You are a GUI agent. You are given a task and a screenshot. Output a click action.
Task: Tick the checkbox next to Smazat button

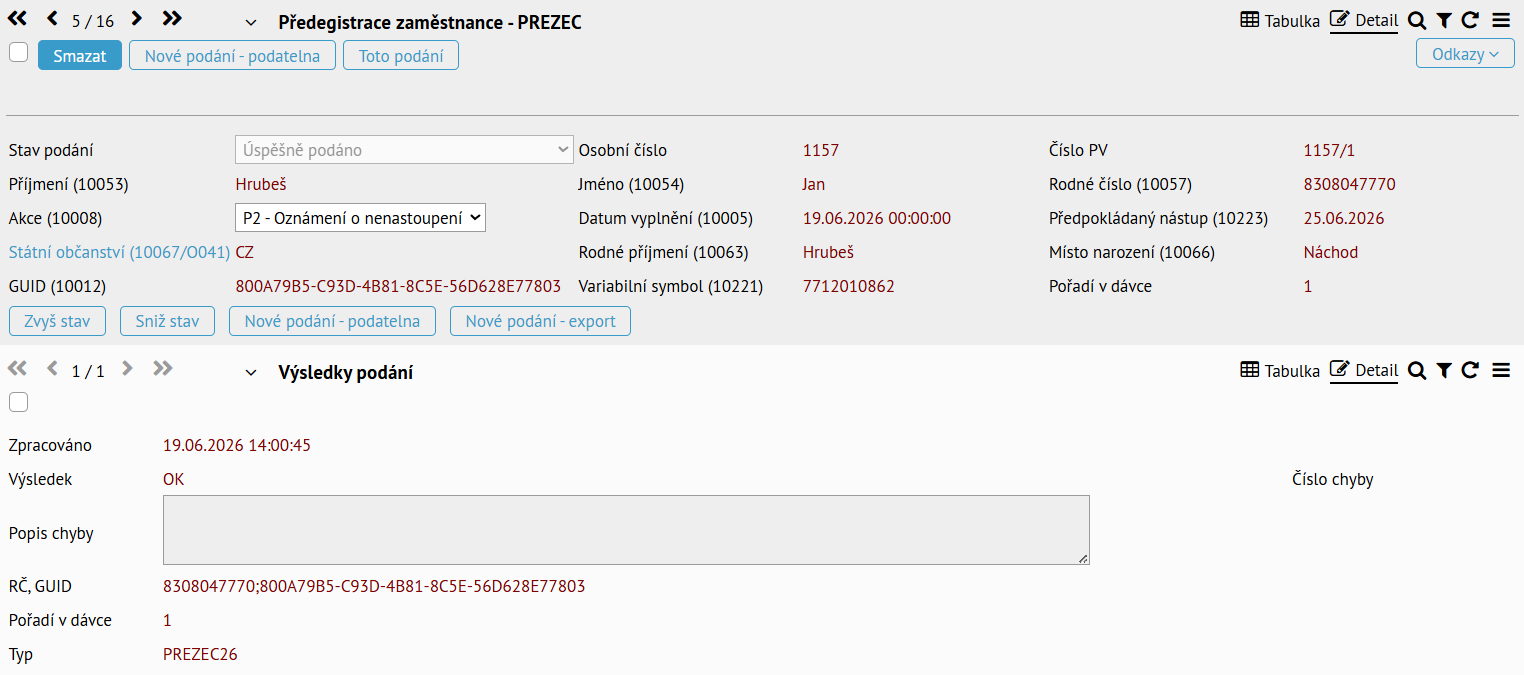pyautogui.click(x=18, y=53)
